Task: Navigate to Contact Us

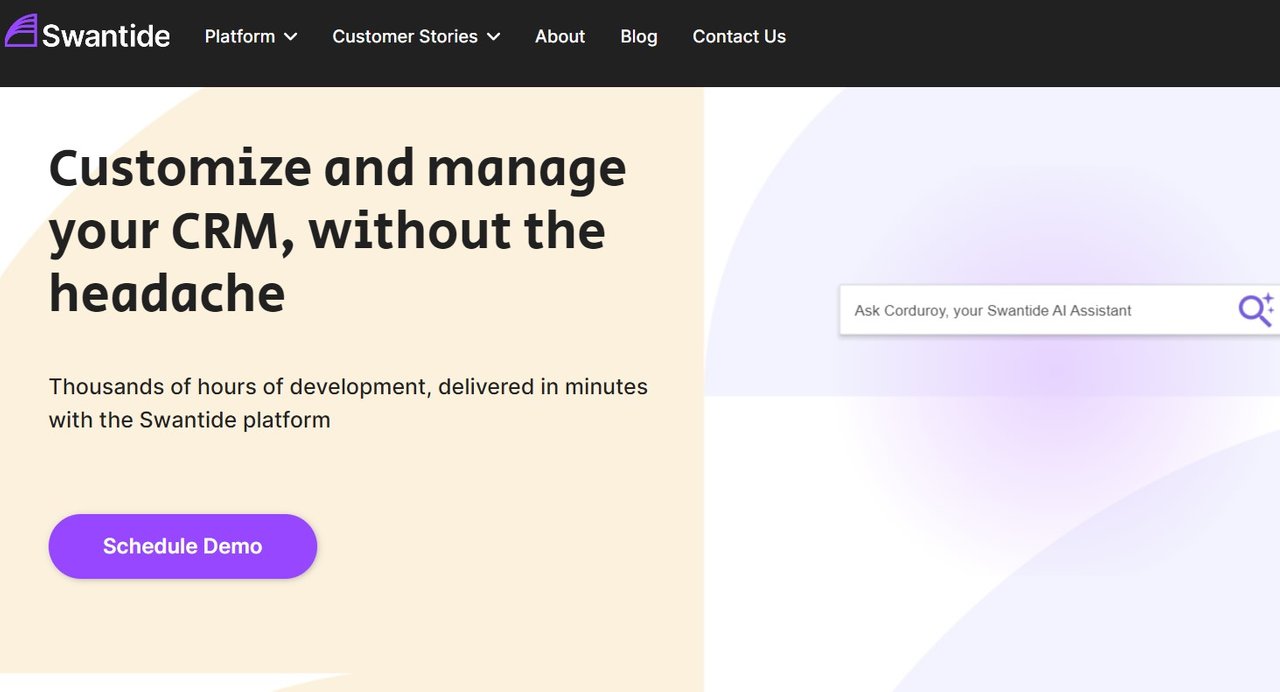Action: coord(739,36)
